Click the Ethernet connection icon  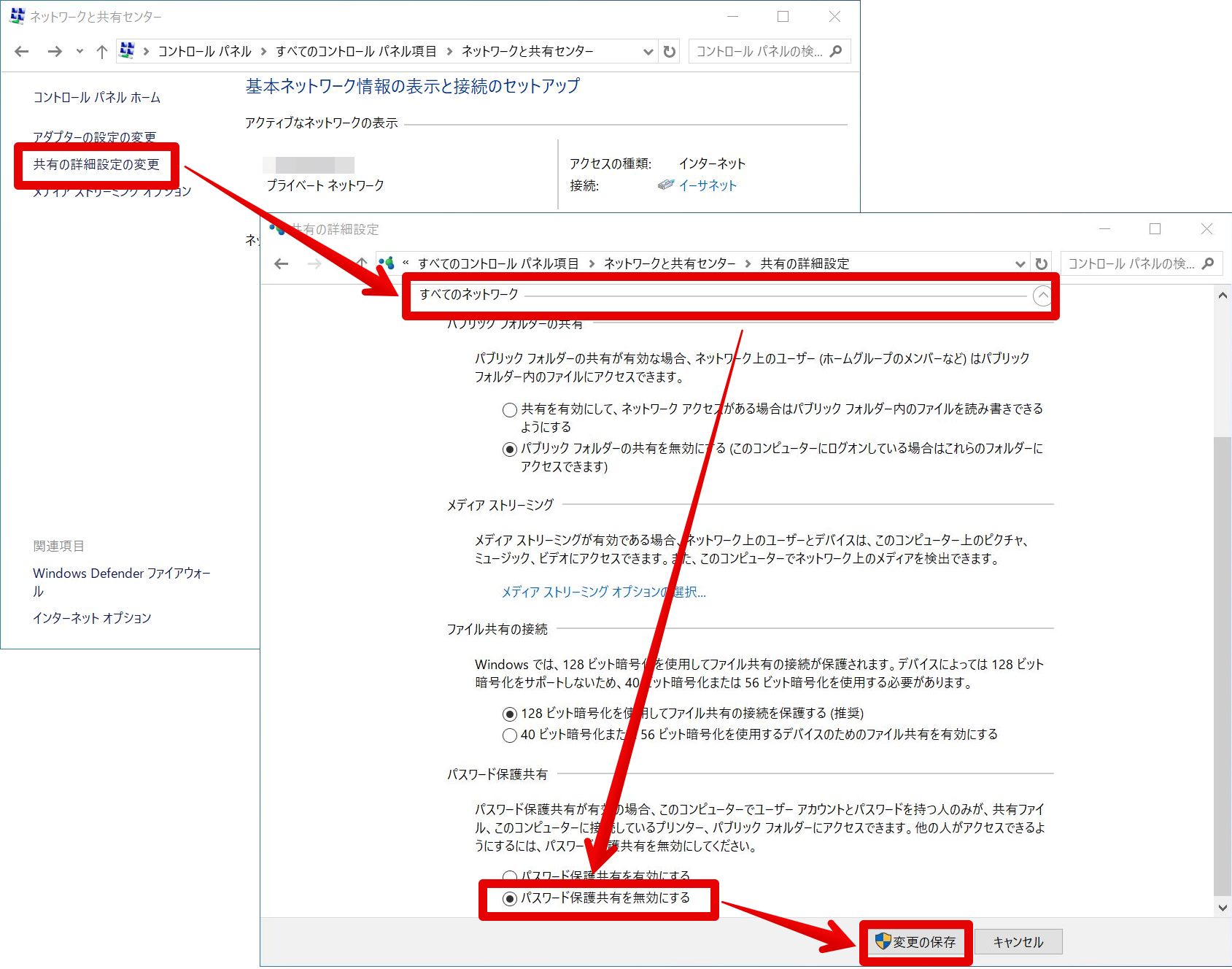pyautogui.click(x=665, y=185)
